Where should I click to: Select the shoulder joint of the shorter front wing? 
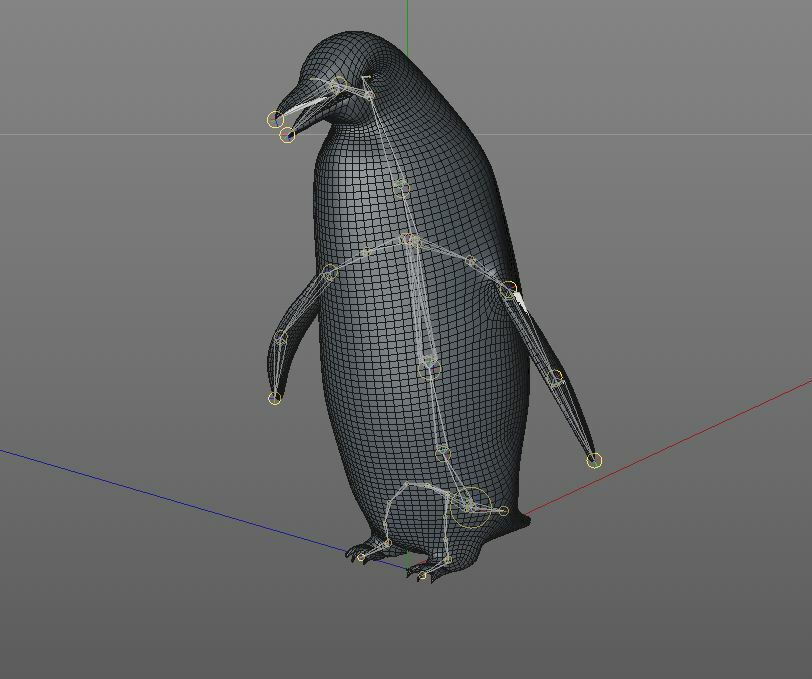tap(330, 272)
